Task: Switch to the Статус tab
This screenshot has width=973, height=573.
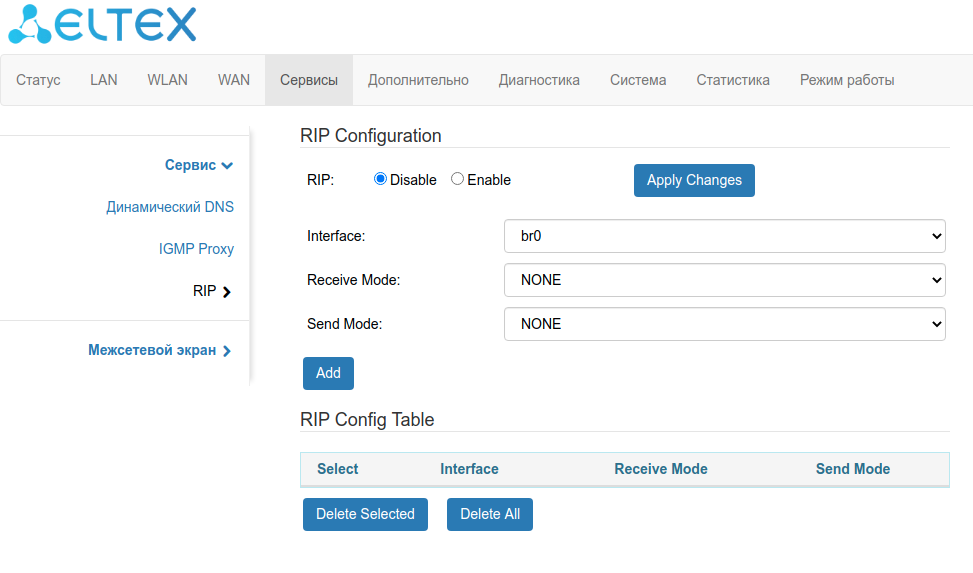Action: 39,80
